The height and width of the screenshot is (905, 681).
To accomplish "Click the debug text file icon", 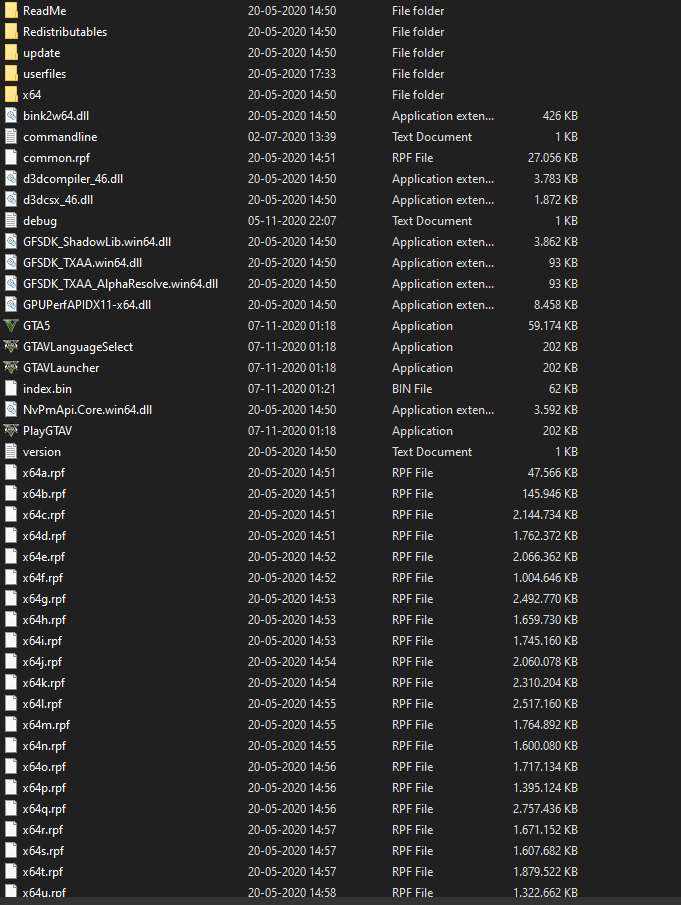I will pyautogui.click(x=11, y=221).
